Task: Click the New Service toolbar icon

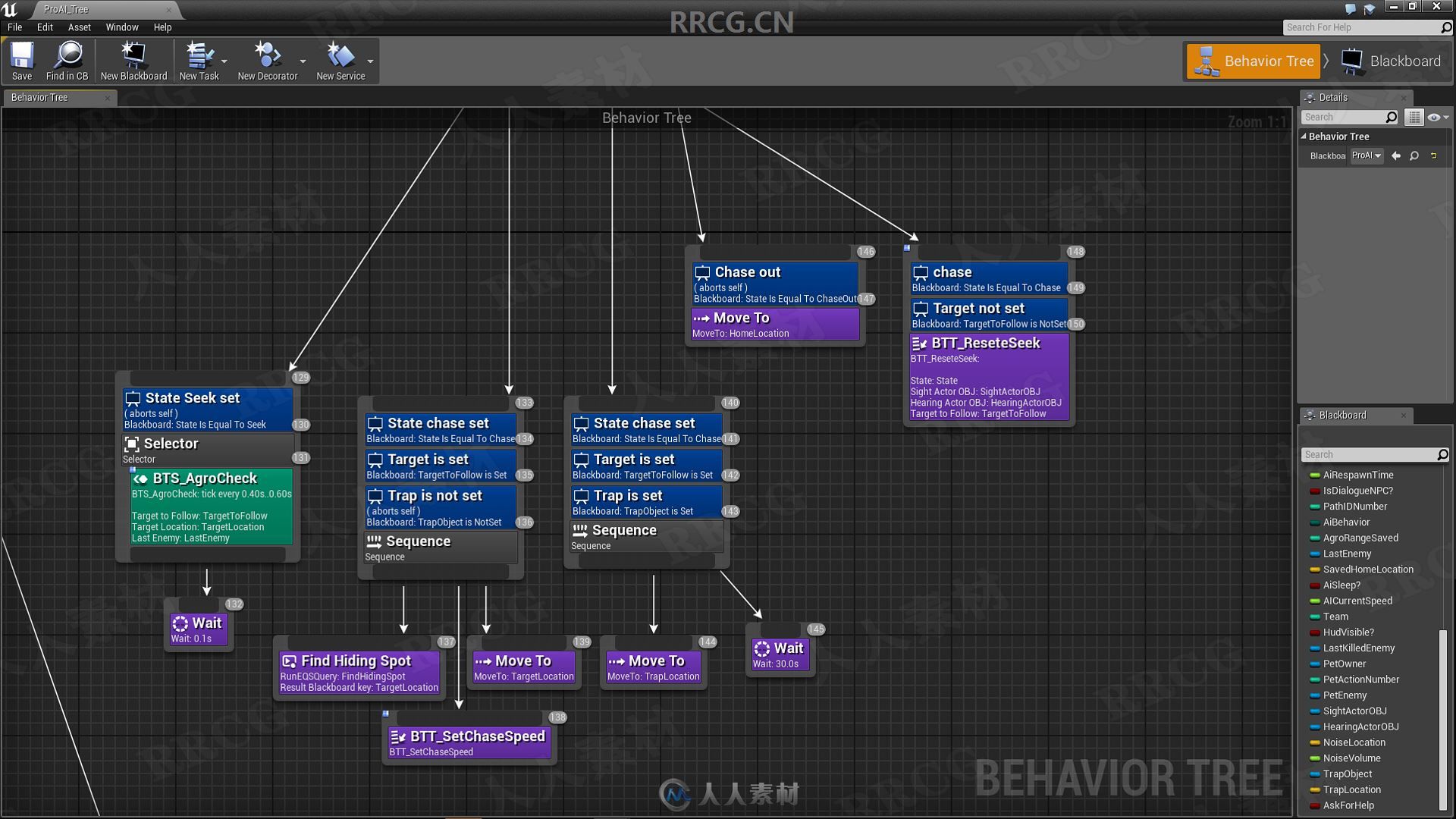Action: point(340,61)
